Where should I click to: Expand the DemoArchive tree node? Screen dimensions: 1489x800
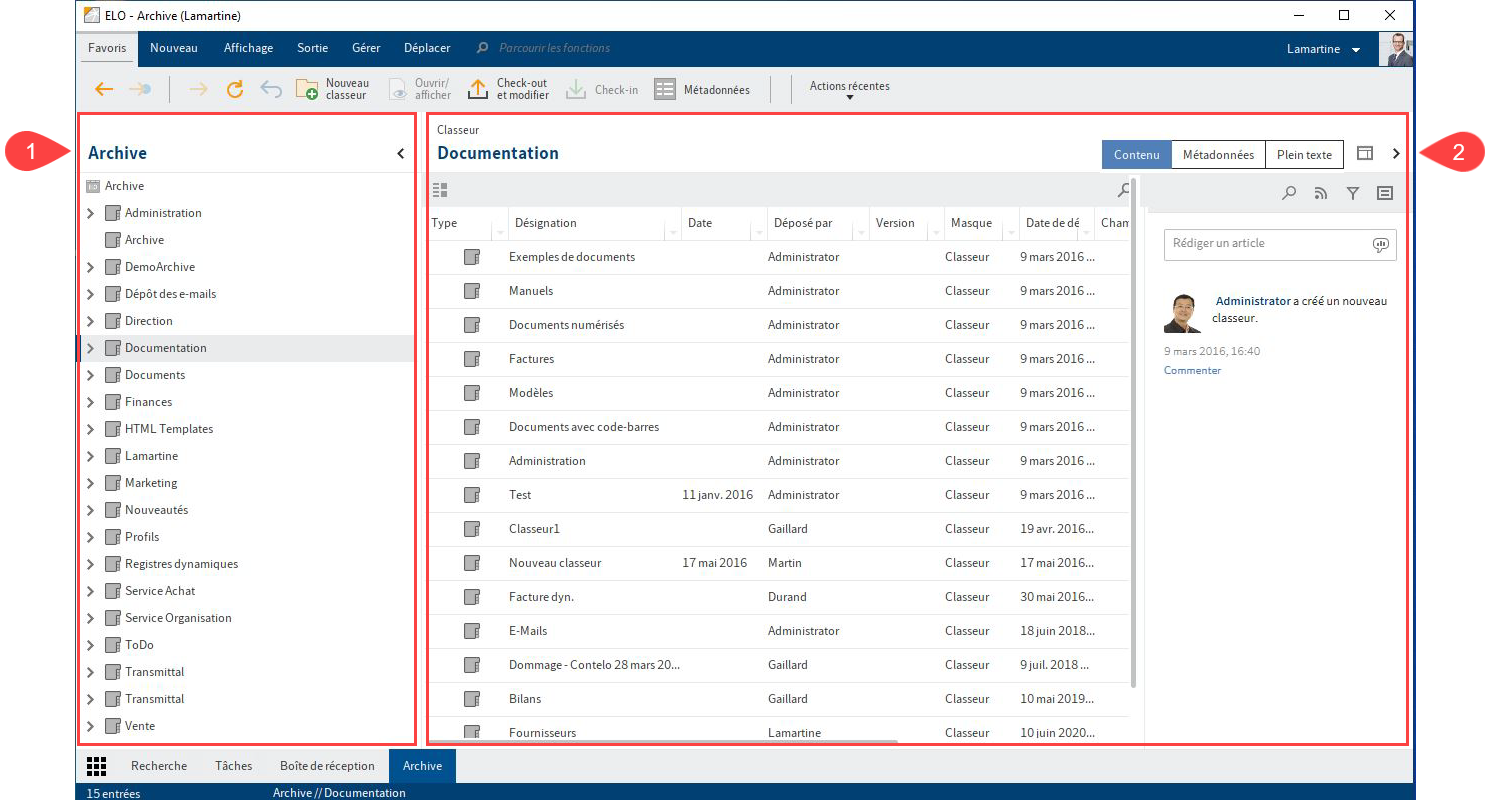click(90, 267)
